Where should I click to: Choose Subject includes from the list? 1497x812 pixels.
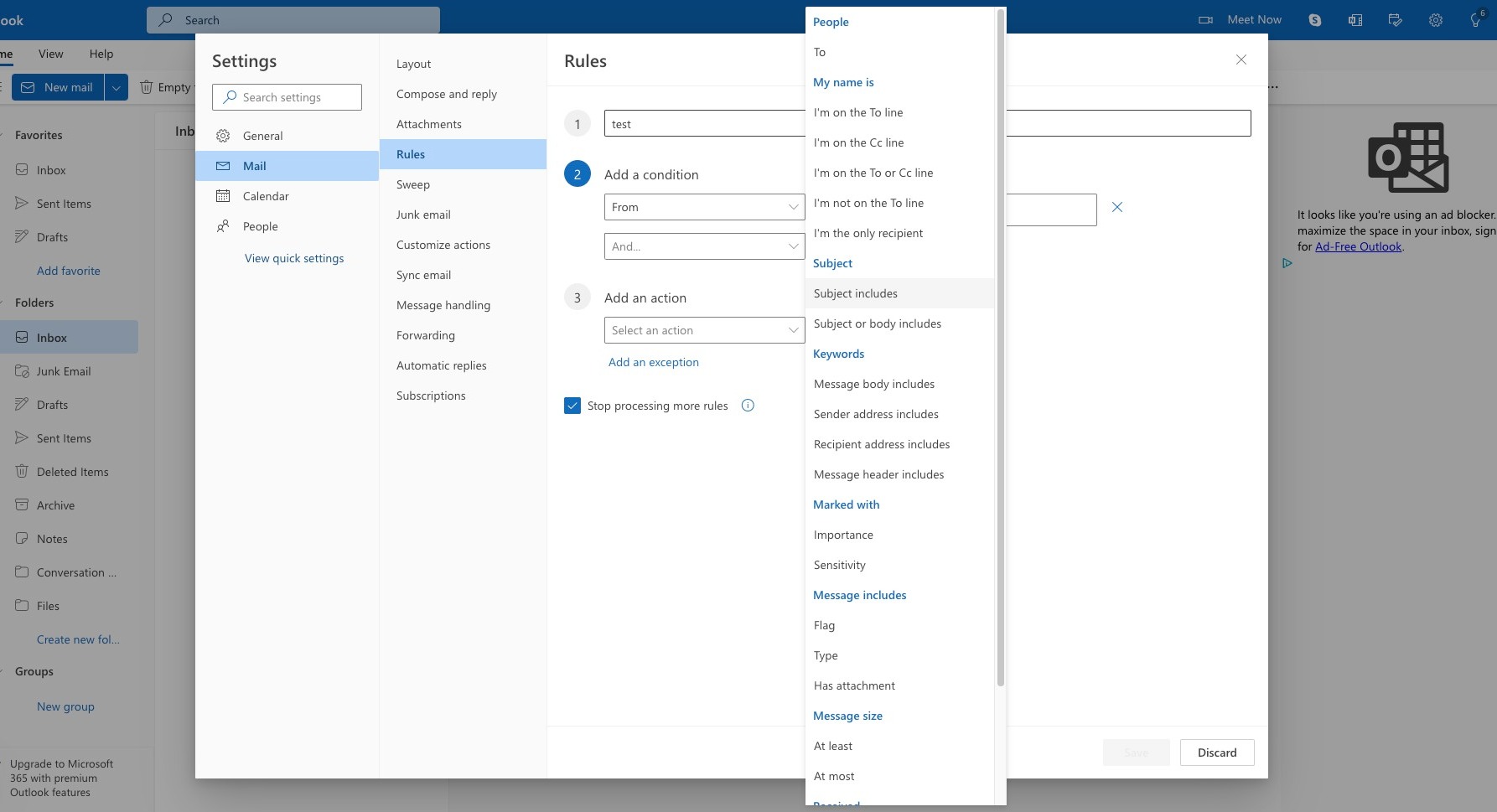pyautogui.click(x=856, y=293)
